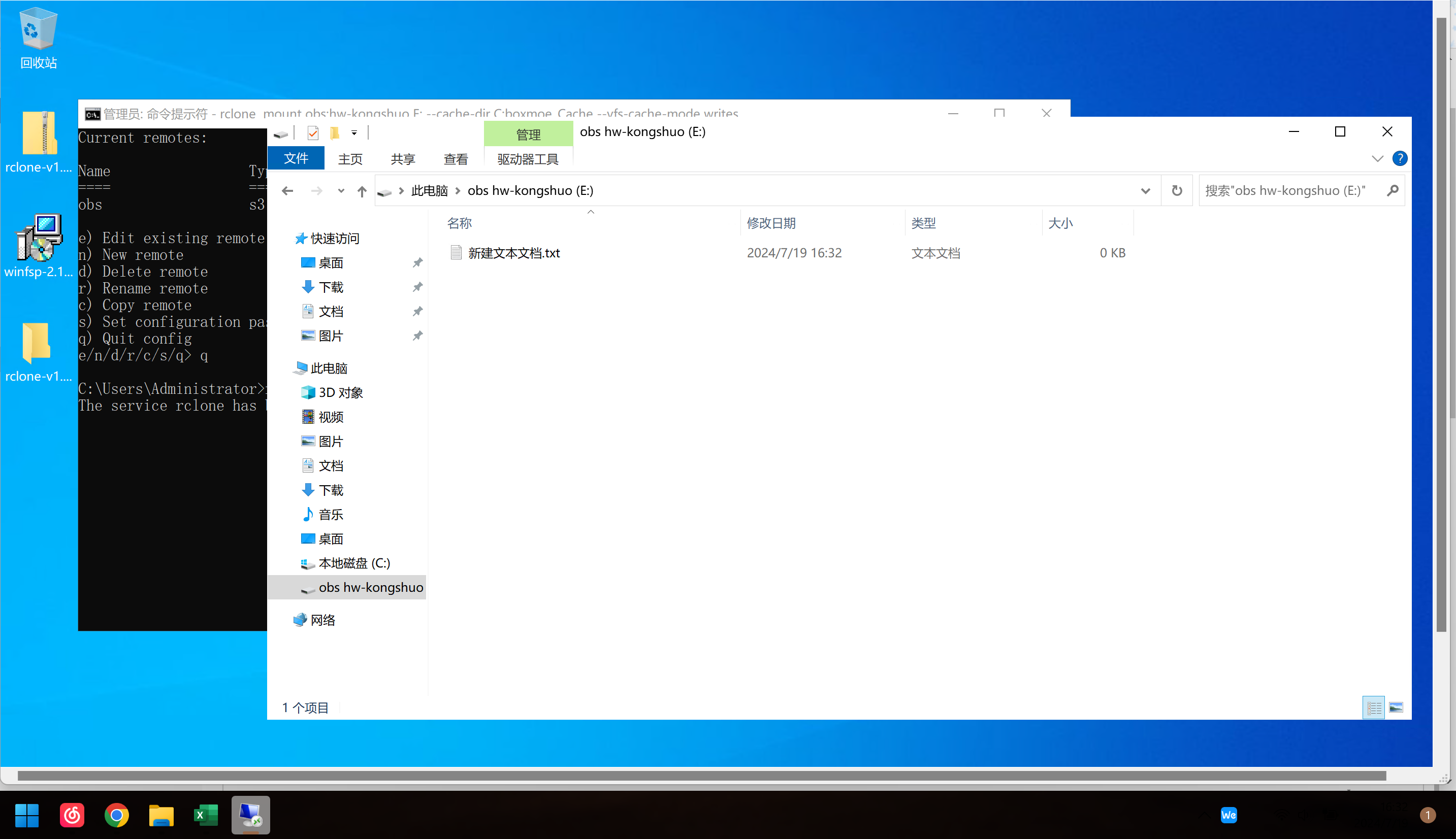Unpin 下载 from Quick access

point(417,287)
